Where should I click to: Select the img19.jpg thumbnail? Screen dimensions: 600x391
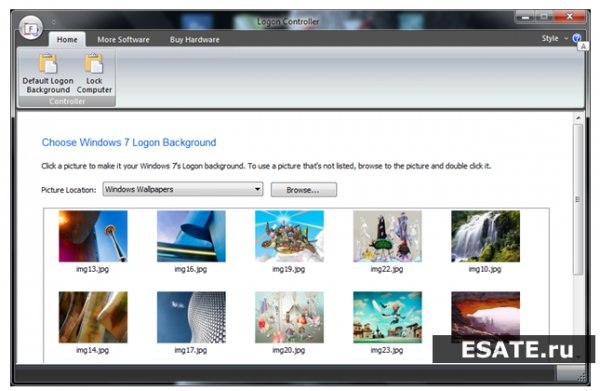[289, 236]
